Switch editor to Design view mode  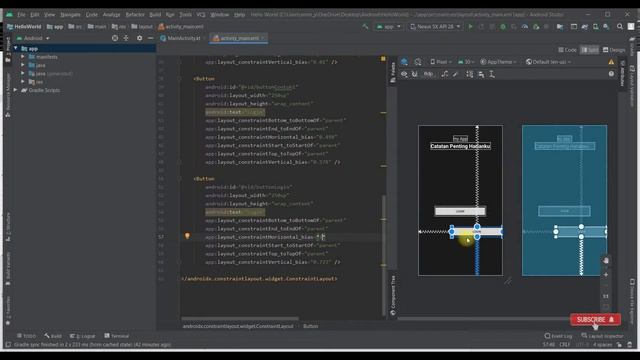(x=613, y=50)
